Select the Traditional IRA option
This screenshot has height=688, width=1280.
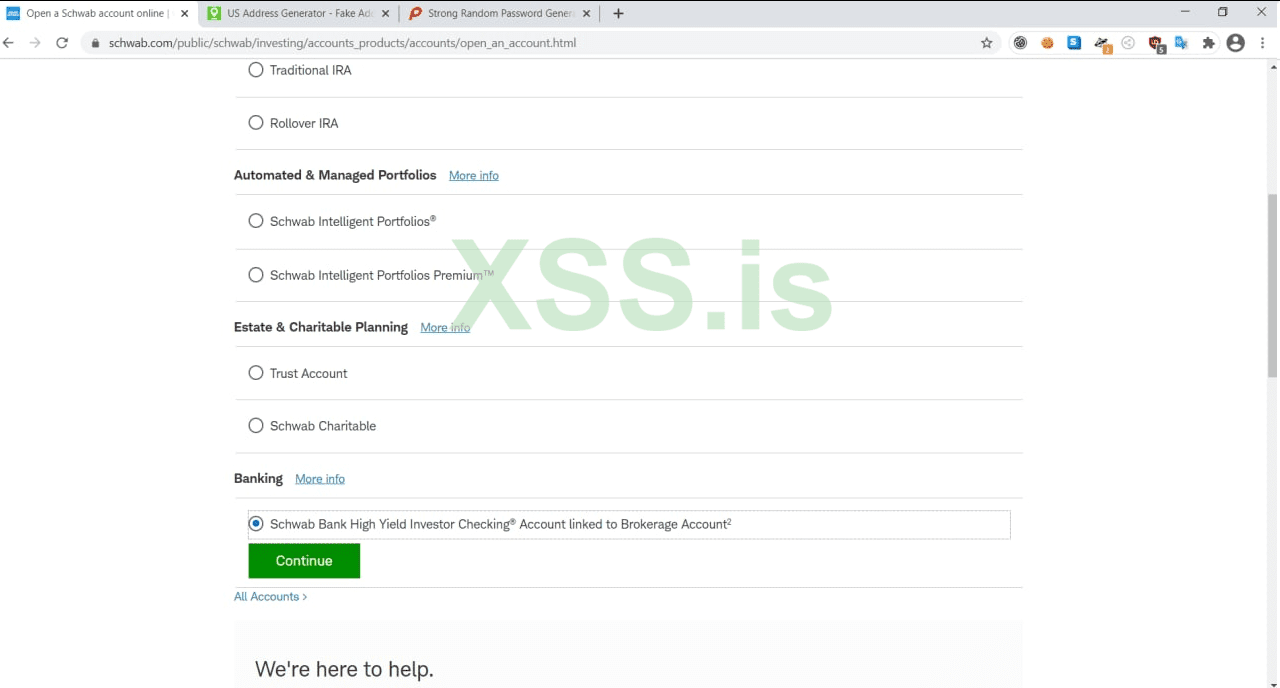coord(256,70)
